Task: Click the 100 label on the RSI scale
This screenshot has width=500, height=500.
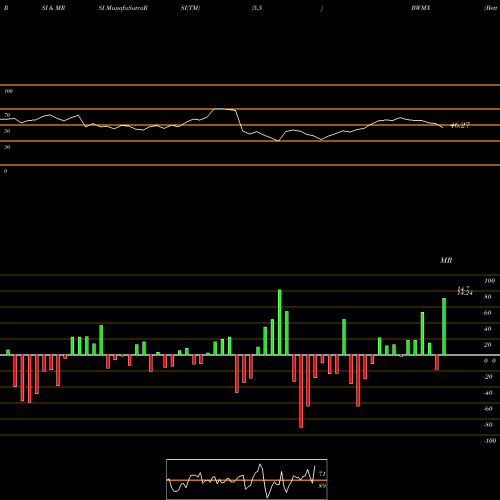Action: (8, 91)
